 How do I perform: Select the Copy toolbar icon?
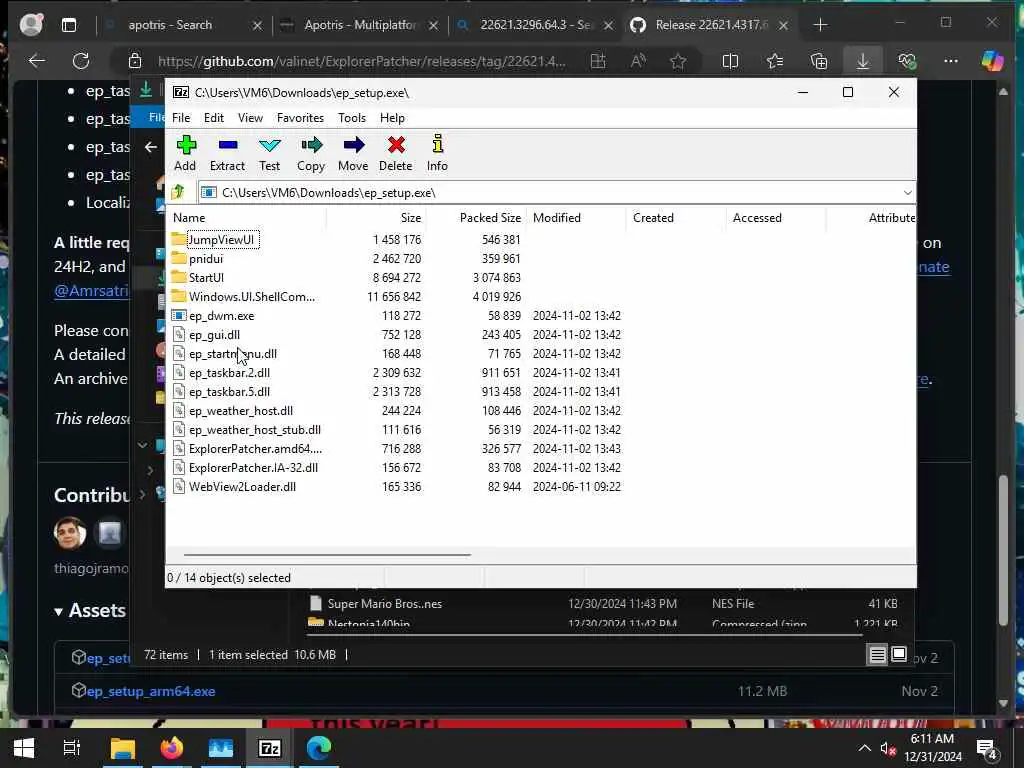311,153
